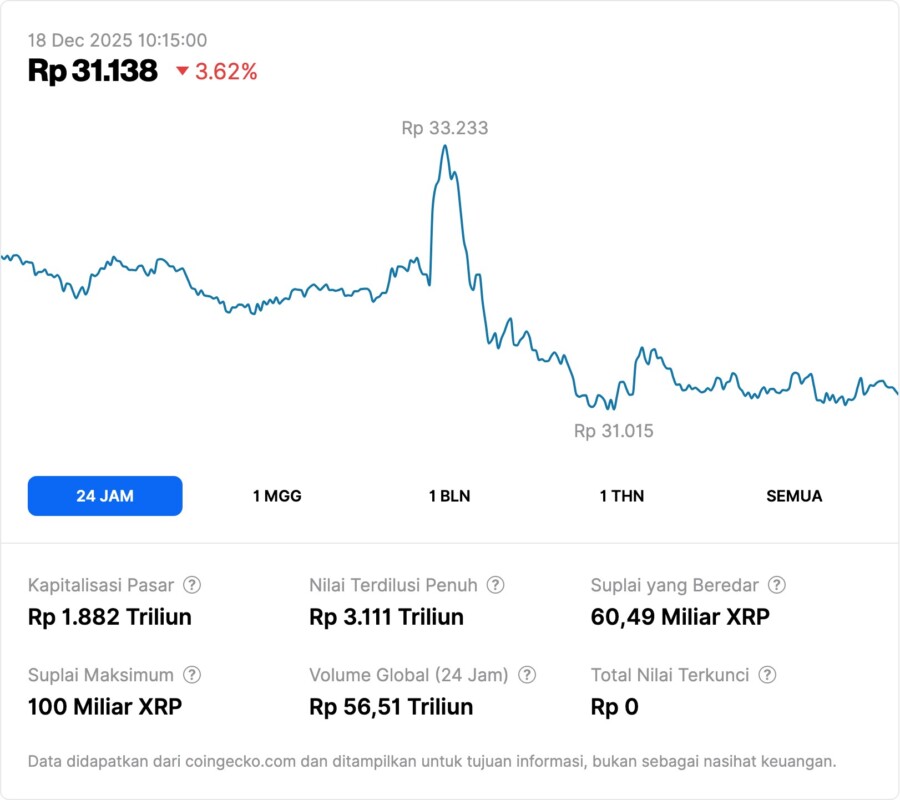This screenshot has height=800, width=900.
Task: Click the 3.62% price change percentage
Action: (x=226, y=72)
